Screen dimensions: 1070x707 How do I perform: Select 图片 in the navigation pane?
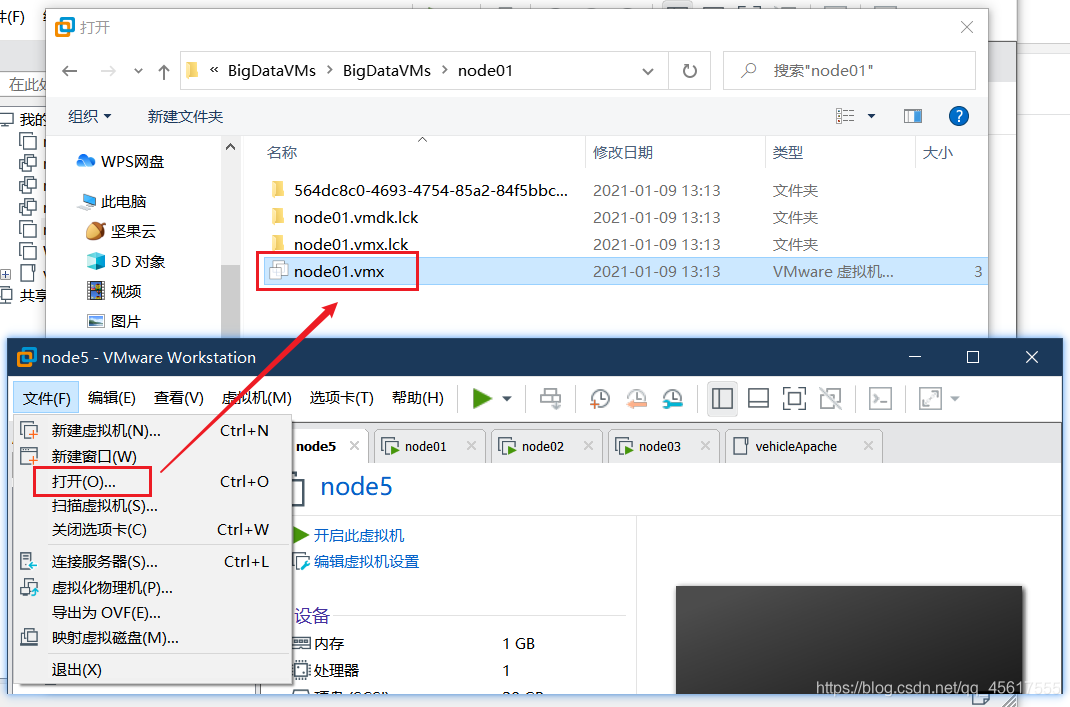click(115, 321)
